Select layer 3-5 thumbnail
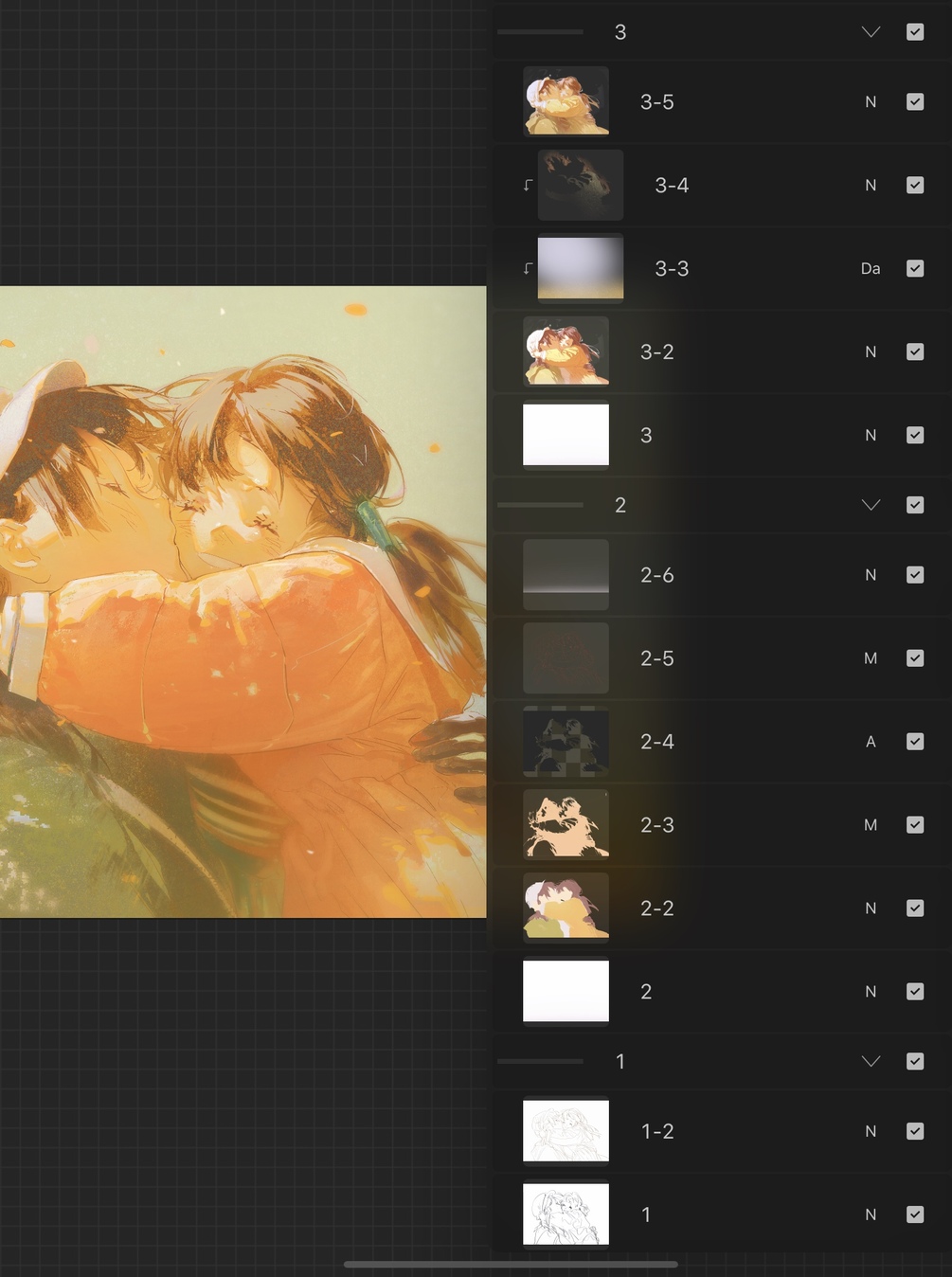The image size is (952, 1277). [x=566, y=101]
